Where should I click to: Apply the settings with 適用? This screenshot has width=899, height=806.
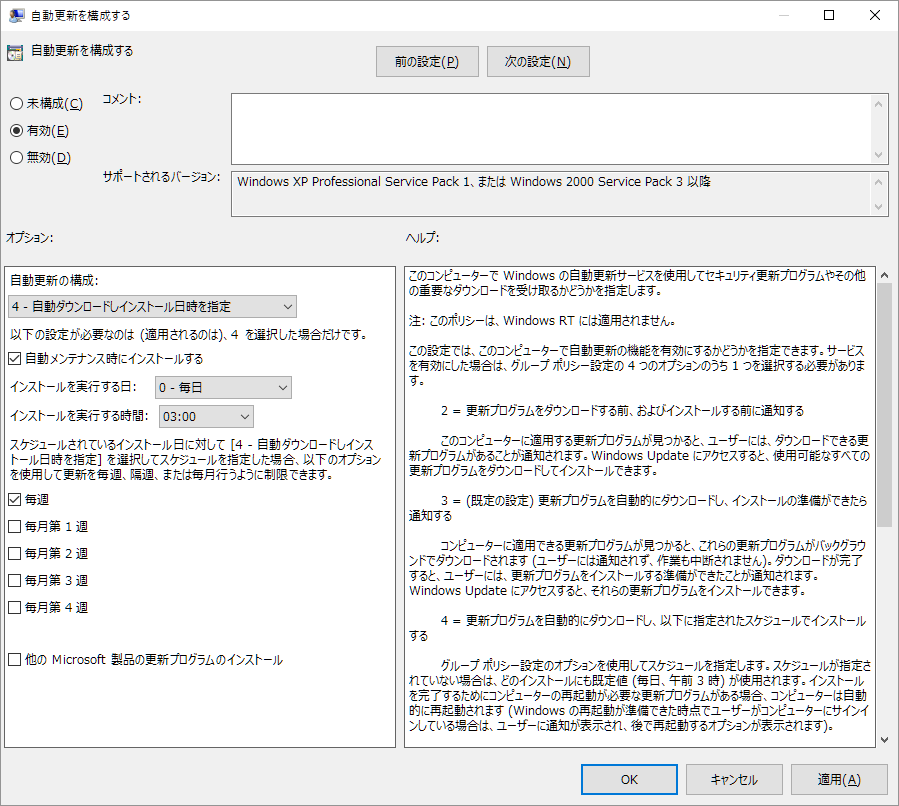coord(839,780)
